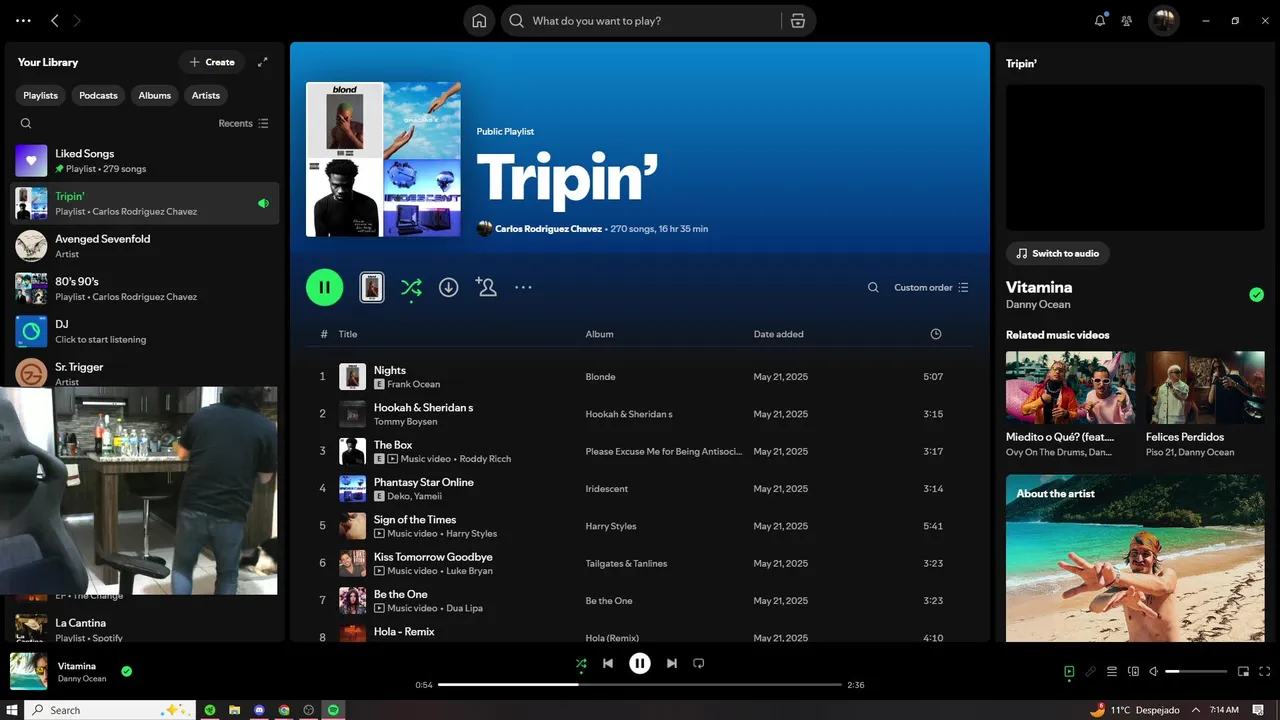This screenshot has width=1280, height=720.
Task: Search in Your Library magnifier icon
Action: (x=26, y=123)
